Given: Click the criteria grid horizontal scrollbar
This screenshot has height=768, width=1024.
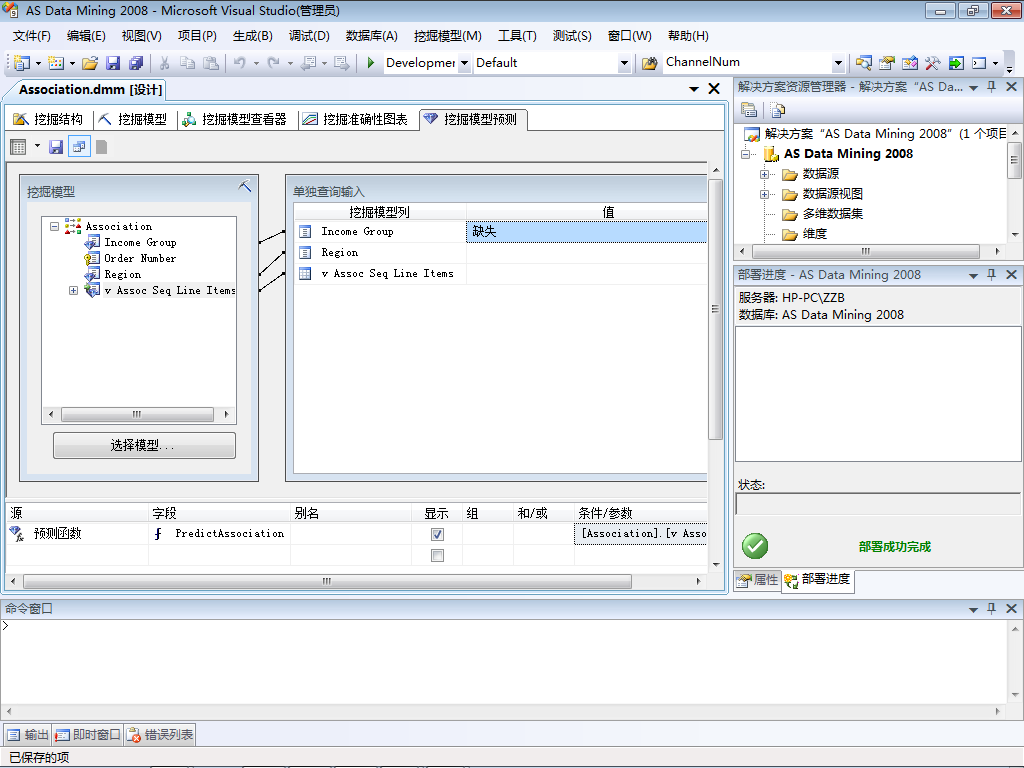Looking at the screenshot, I should coord(327,581).
